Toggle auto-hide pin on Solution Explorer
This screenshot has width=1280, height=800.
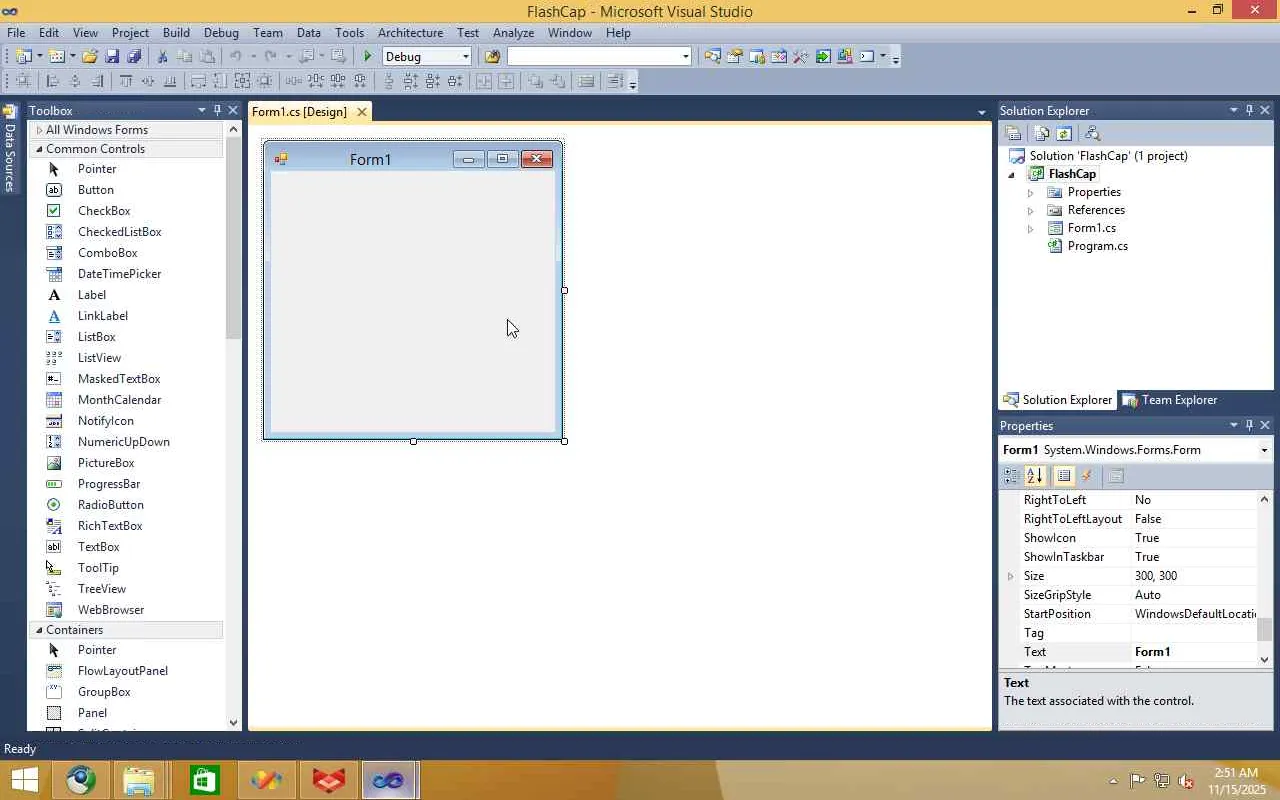[1249, 110]
